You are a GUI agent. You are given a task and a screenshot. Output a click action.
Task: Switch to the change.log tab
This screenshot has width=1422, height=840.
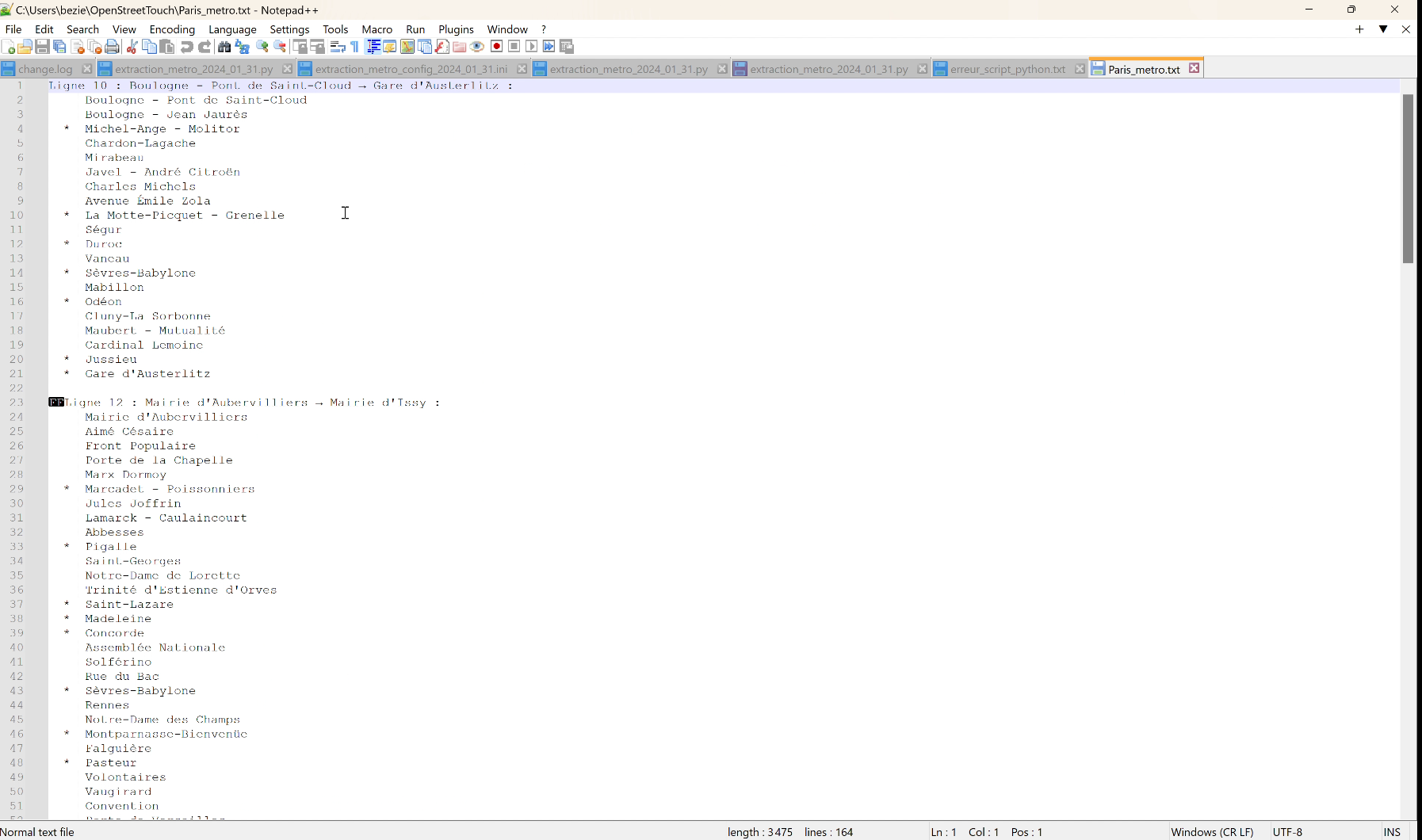[x=45, y=69]
